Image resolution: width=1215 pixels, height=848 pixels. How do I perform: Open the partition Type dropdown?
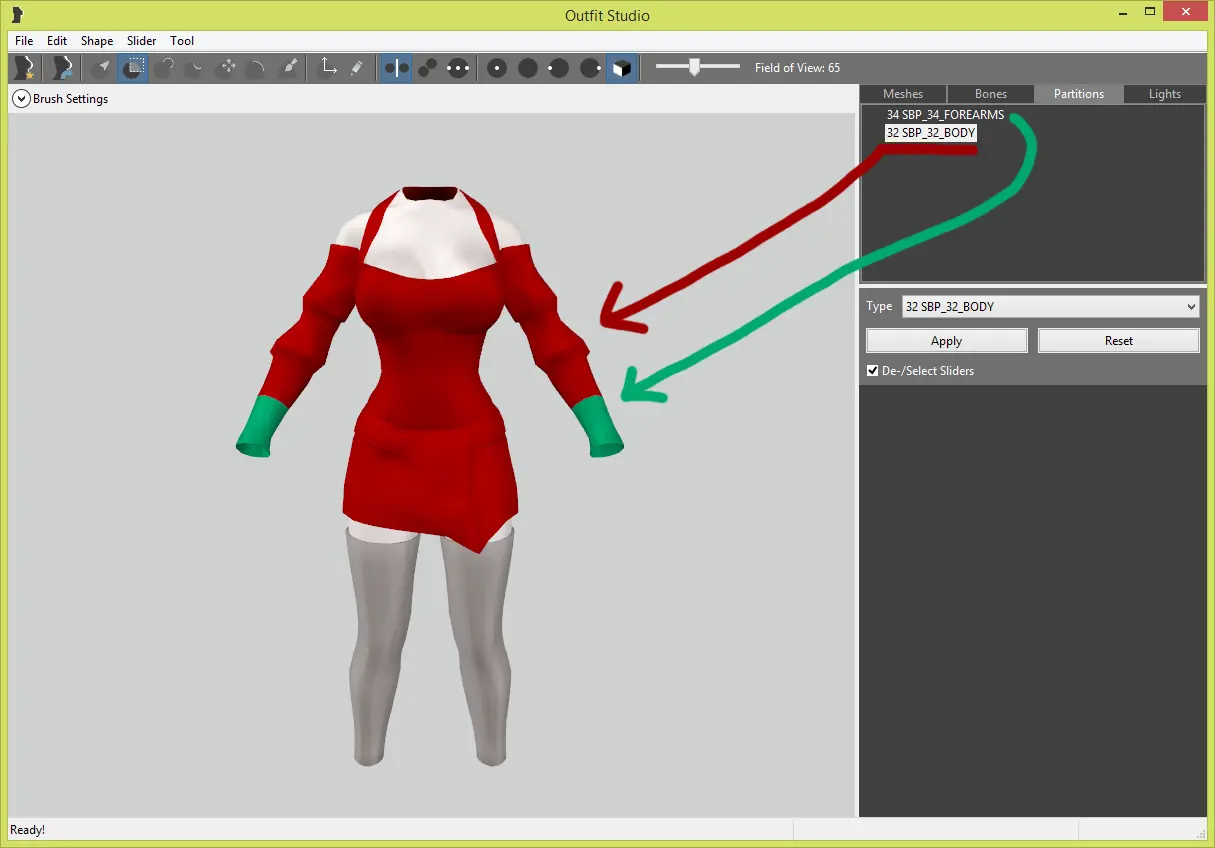pyautogui.click(x=1050, y=307)
